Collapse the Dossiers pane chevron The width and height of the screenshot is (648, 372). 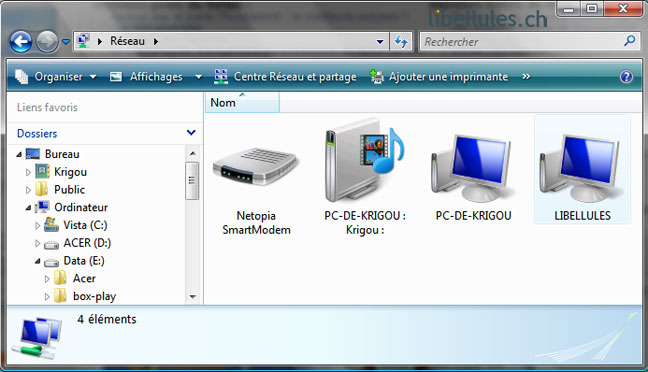[191, 133]
